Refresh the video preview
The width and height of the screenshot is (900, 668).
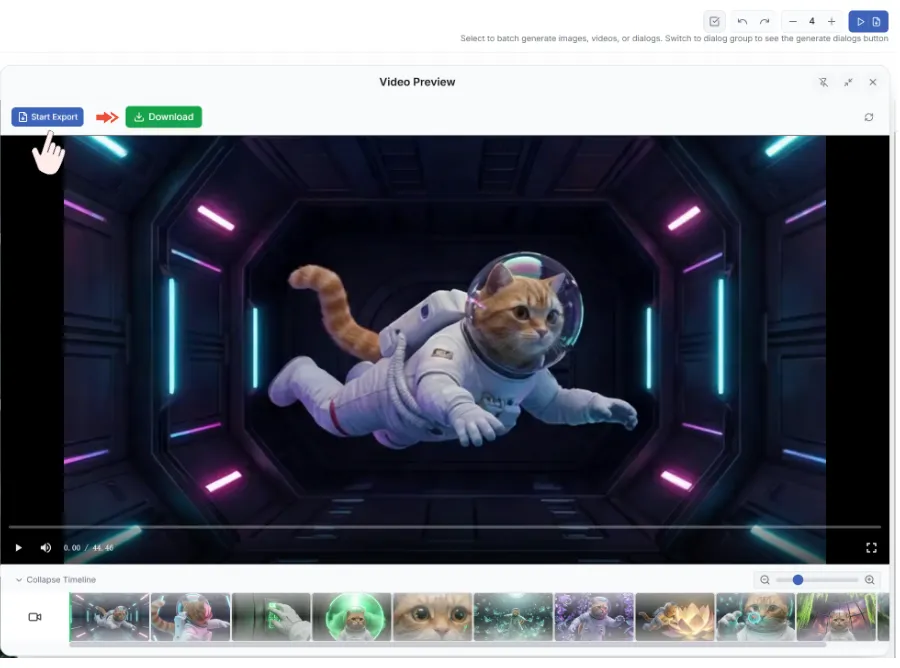[871, 116]
